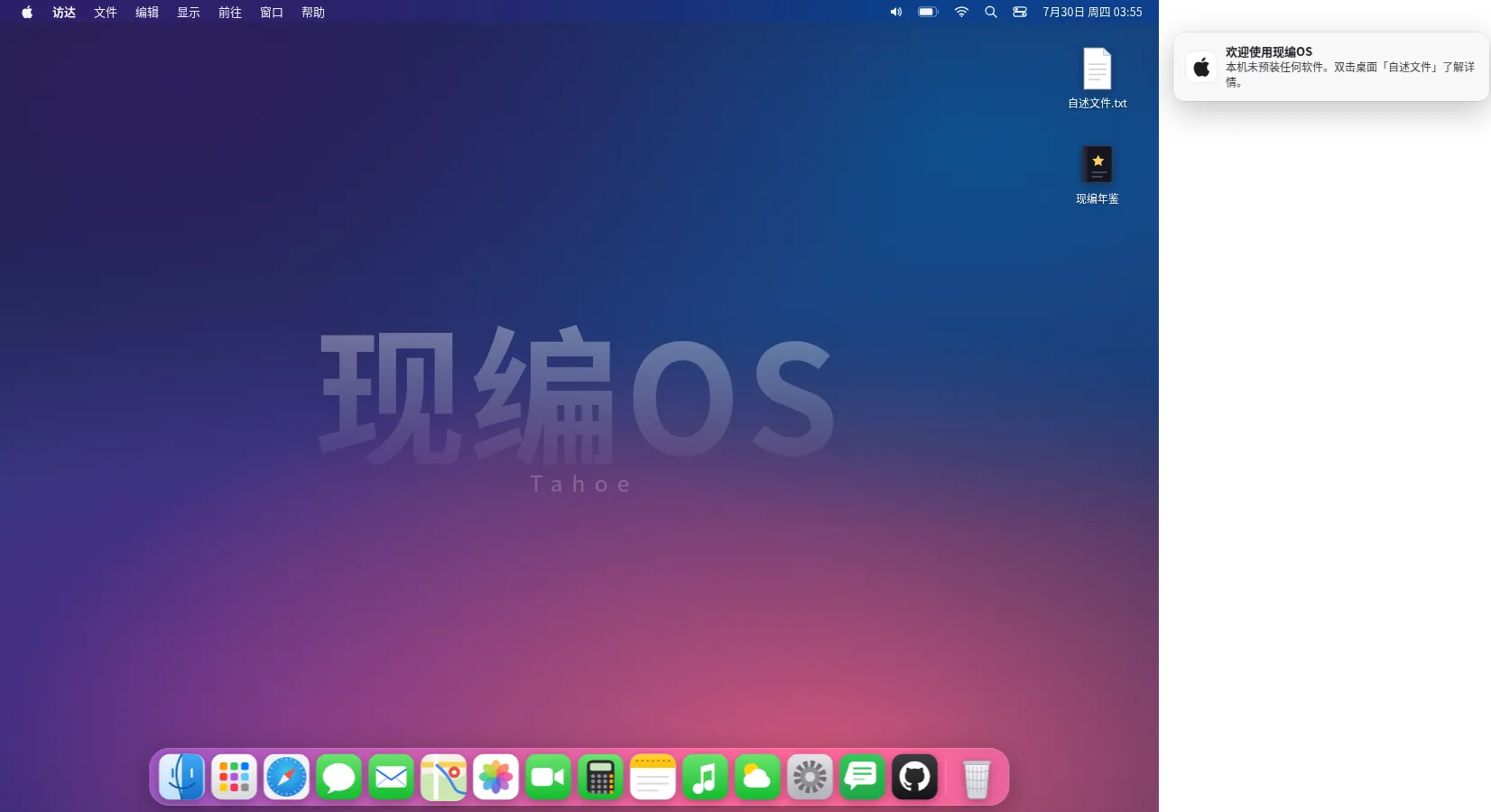Open the 编辑 menu
1491x812 pixels.
click(147, 12)
